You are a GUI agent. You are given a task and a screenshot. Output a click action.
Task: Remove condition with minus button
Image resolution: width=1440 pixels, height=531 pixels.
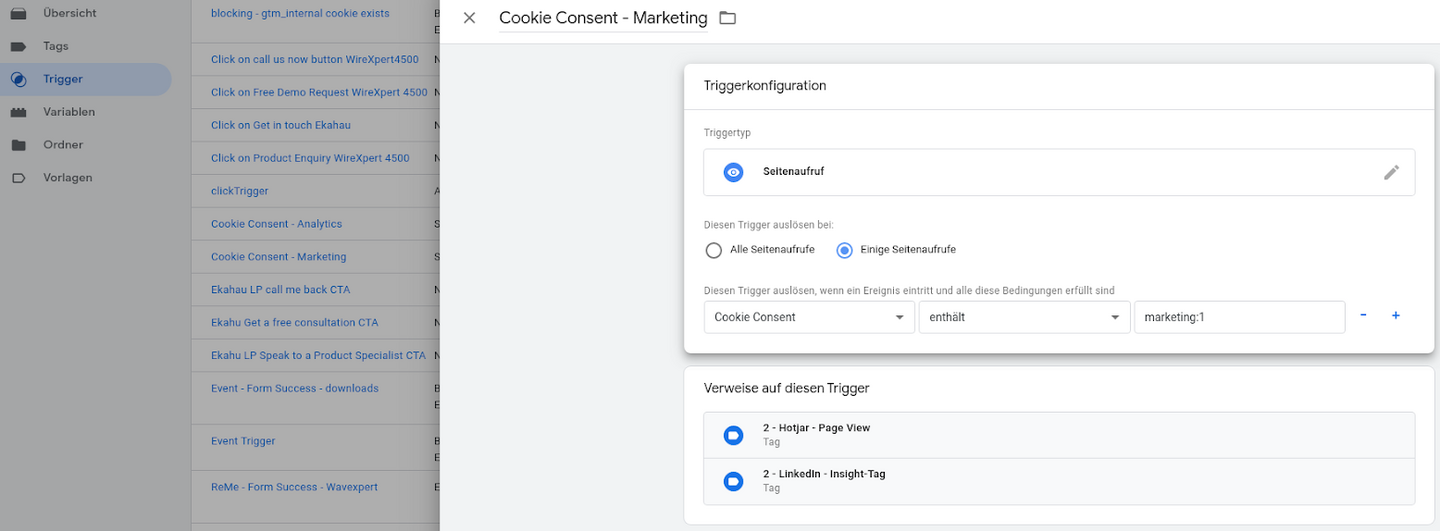tap(1363, 316)
